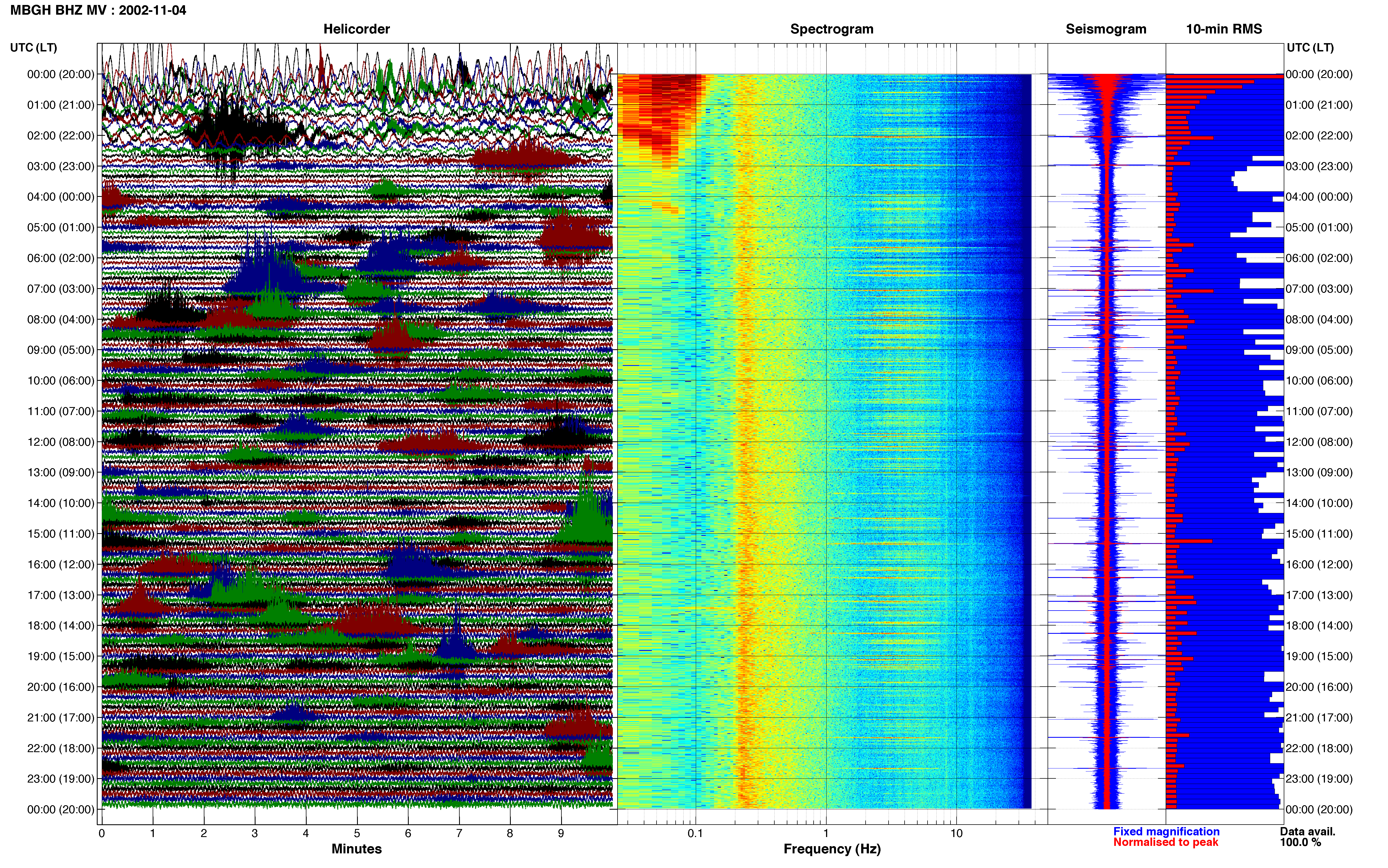Image resolution: width=1388 pixels, height=868 pixels.
Task: Select the 'Spectrogram' panel heading
Action: point(832,29)
